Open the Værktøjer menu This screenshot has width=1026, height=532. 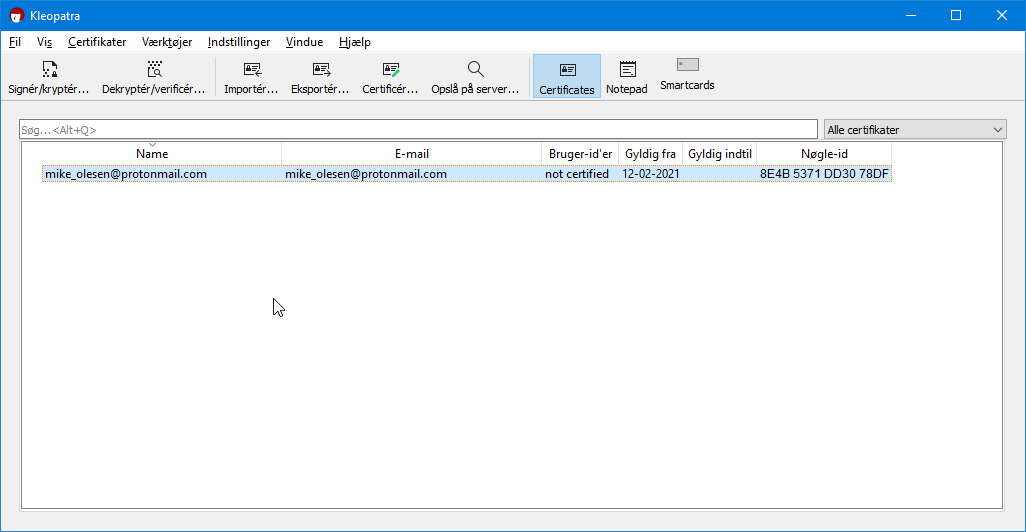point(167,42)
